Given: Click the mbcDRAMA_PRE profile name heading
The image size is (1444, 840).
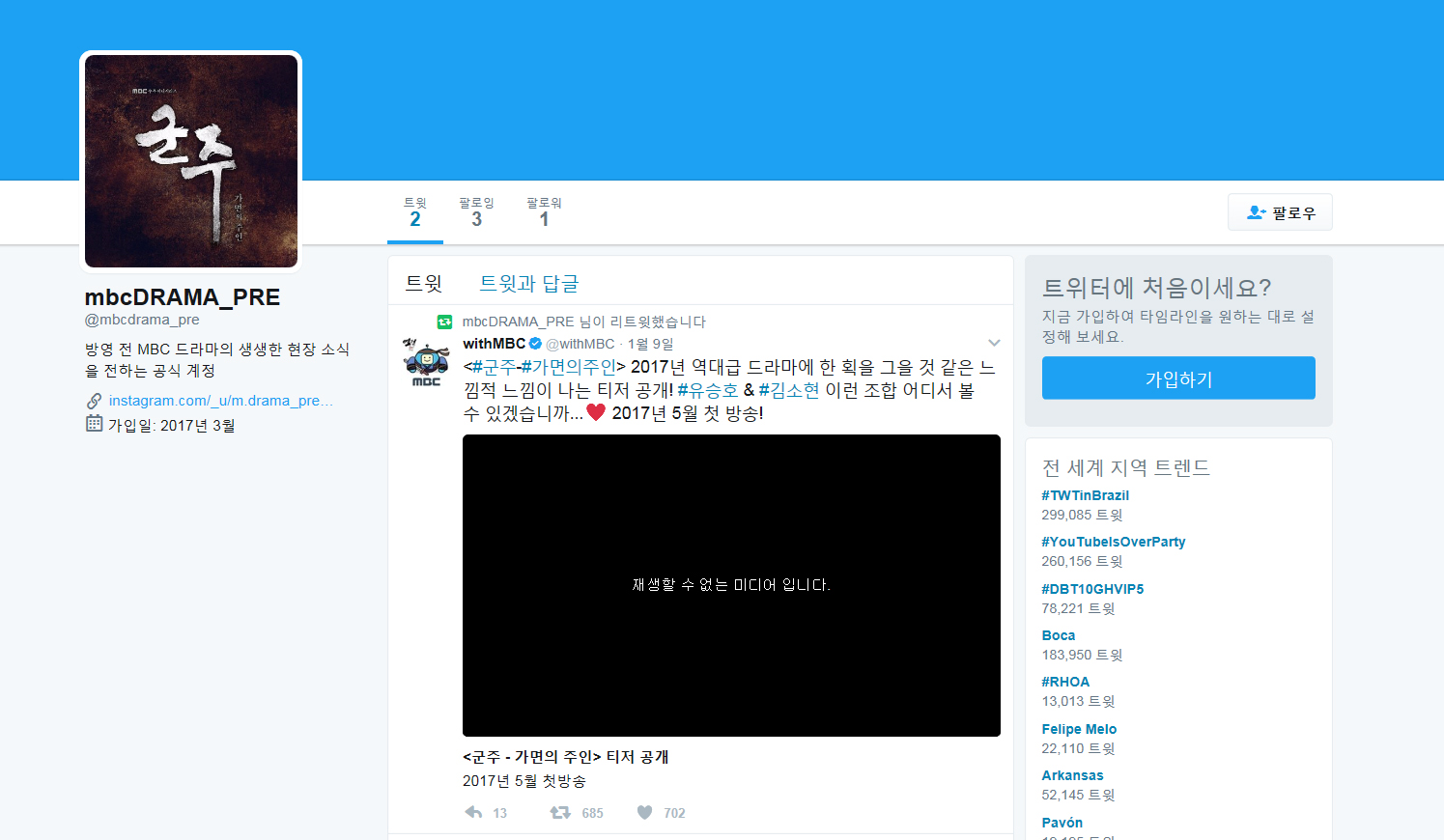Looking at the screenshot, I should 183,297.
